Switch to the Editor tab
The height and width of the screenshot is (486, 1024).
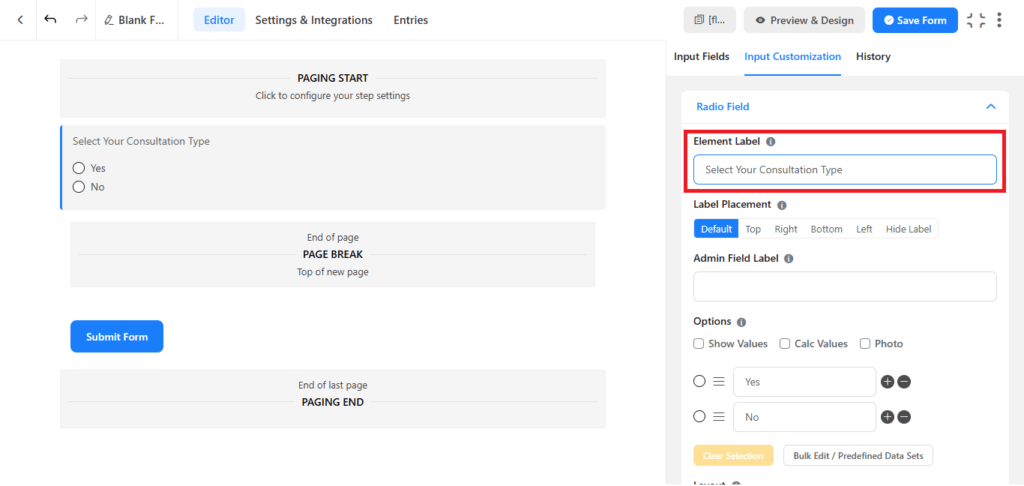[x=219, y=20]
